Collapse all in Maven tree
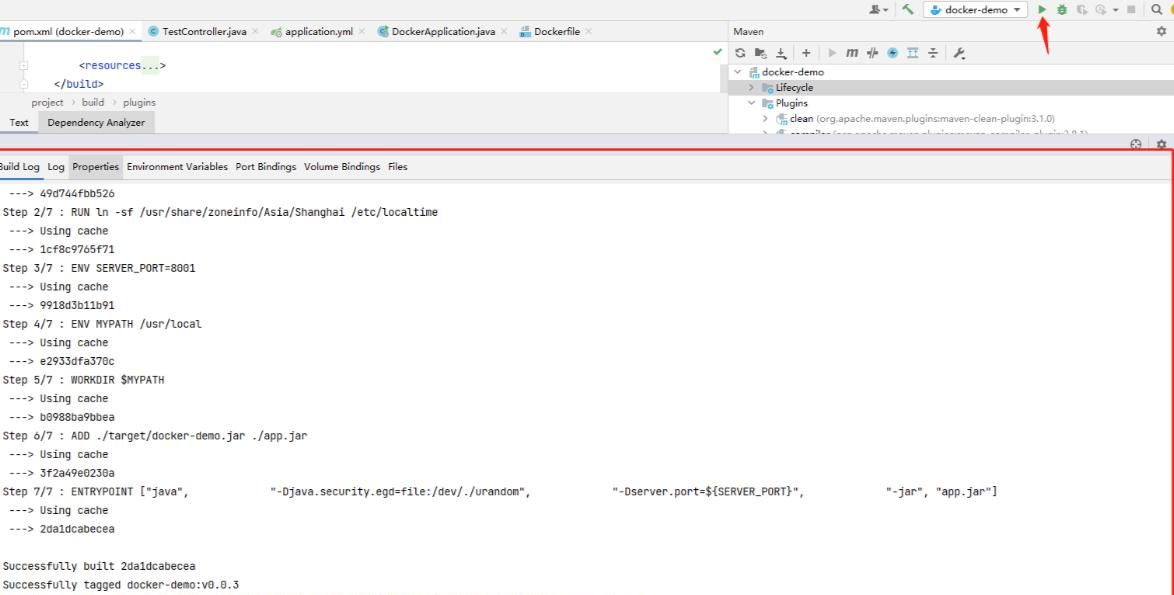Image resolution: width=1174 pixels, height=595 pixels. (x=933, y=53)
